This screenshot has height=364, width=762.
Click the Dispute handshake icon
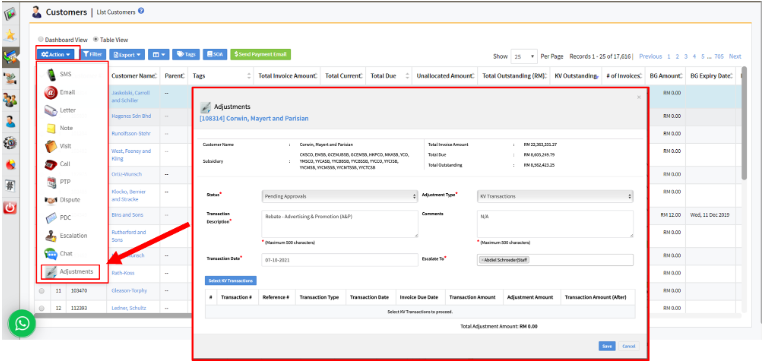(51, 200)
